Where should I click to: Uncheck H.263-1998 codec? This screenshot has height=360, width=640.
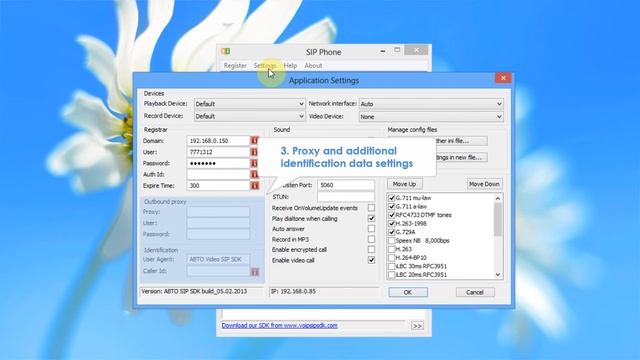pyautogui.click(x=391, y=224)
